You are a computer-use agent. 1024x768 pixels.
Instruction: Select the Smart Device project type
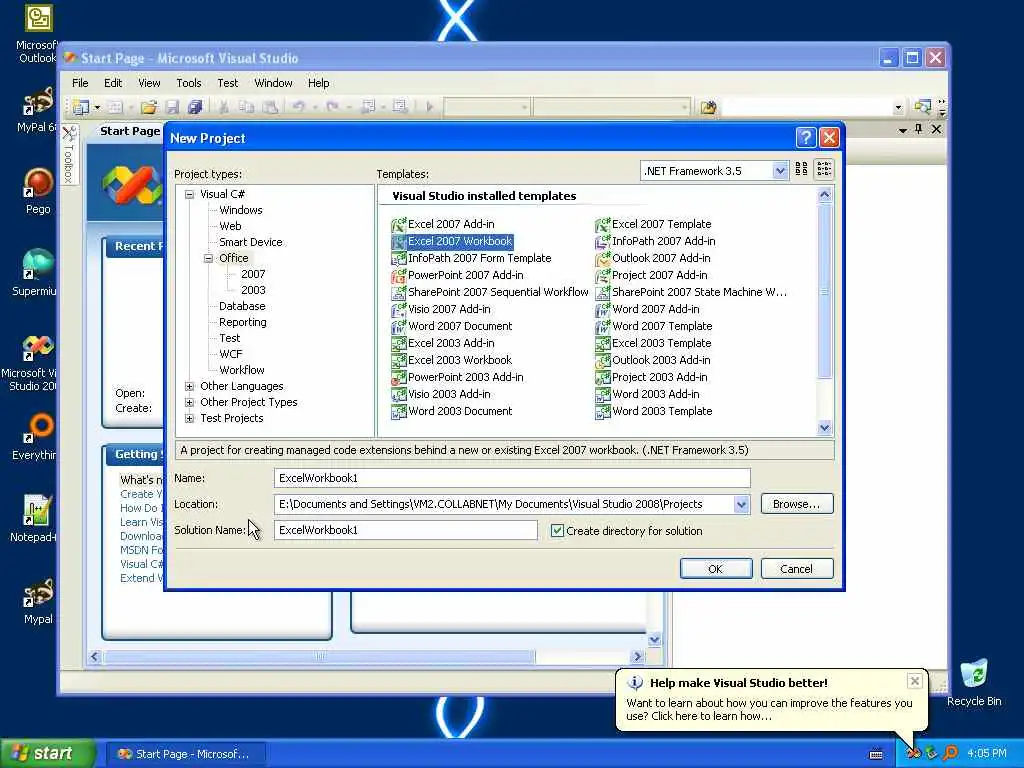(x=251, y=242)
